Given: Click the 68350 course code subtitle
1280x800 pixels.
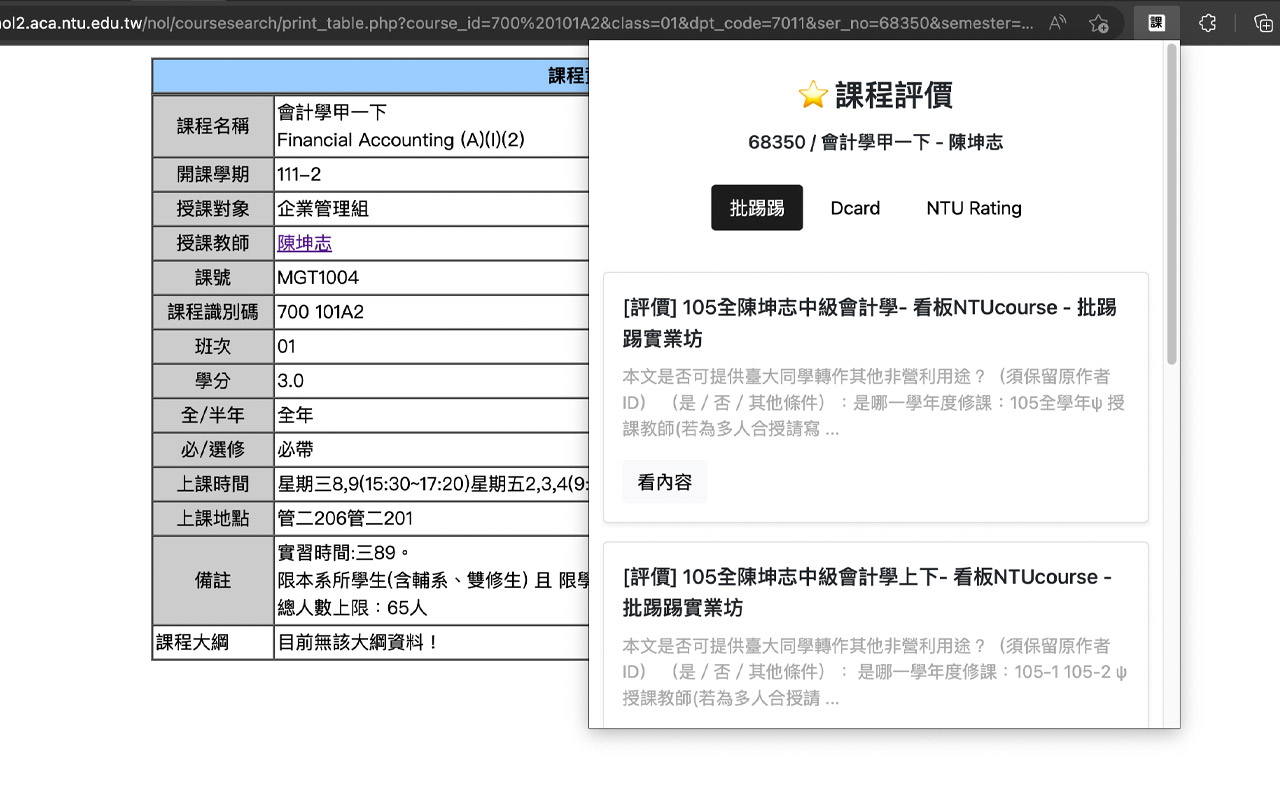Looking at the screenshot, I should pyautogui.click(x=876, y=142).
